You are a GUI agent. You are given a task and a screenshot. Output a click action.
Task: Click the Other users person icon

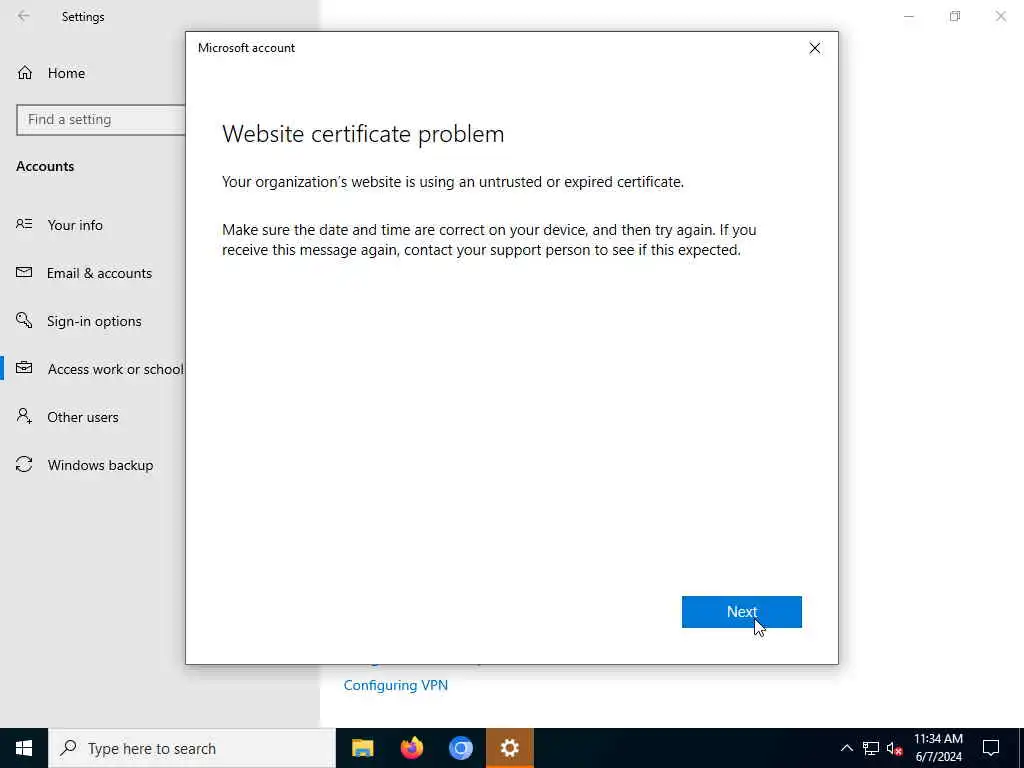(x=24, y=416)
